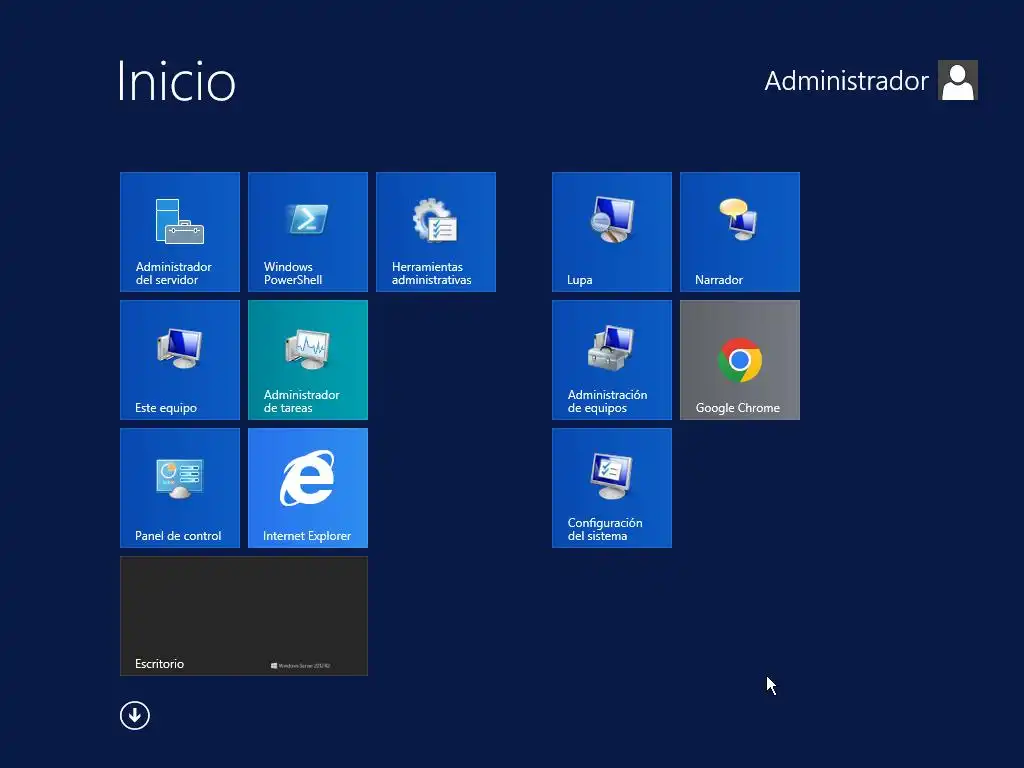Click the Administrador user name
Image resolution: width=1024 pixels, height=768 pixels.
(846, 81)
